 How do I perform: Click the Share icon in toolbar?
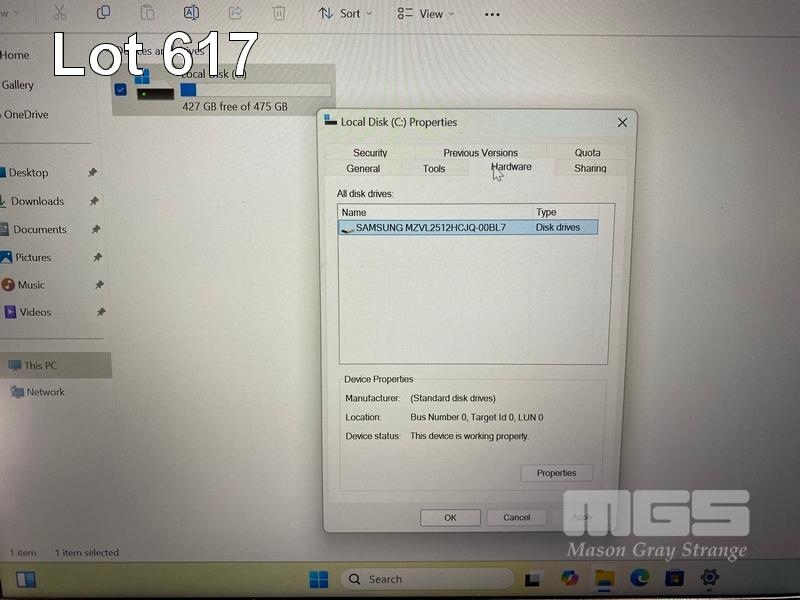point(235,13)
